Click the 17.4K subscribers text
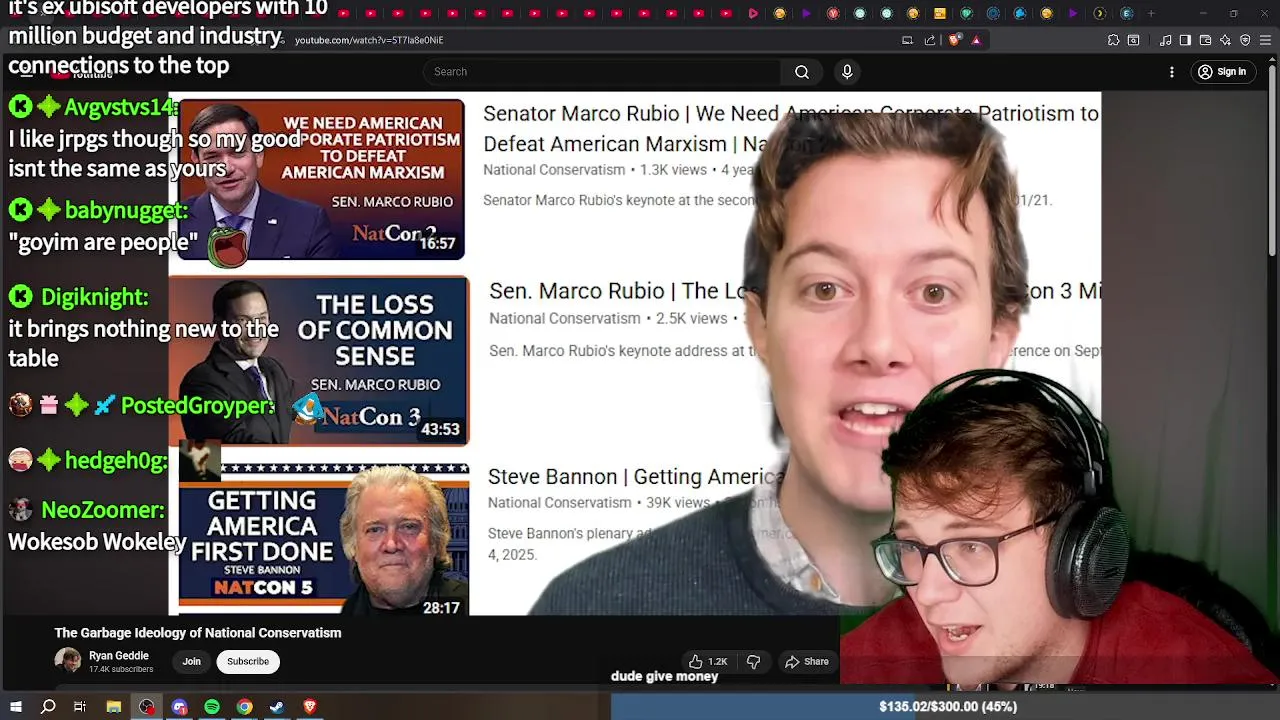Screen dimensions: 1280x720 click(121, 669)
